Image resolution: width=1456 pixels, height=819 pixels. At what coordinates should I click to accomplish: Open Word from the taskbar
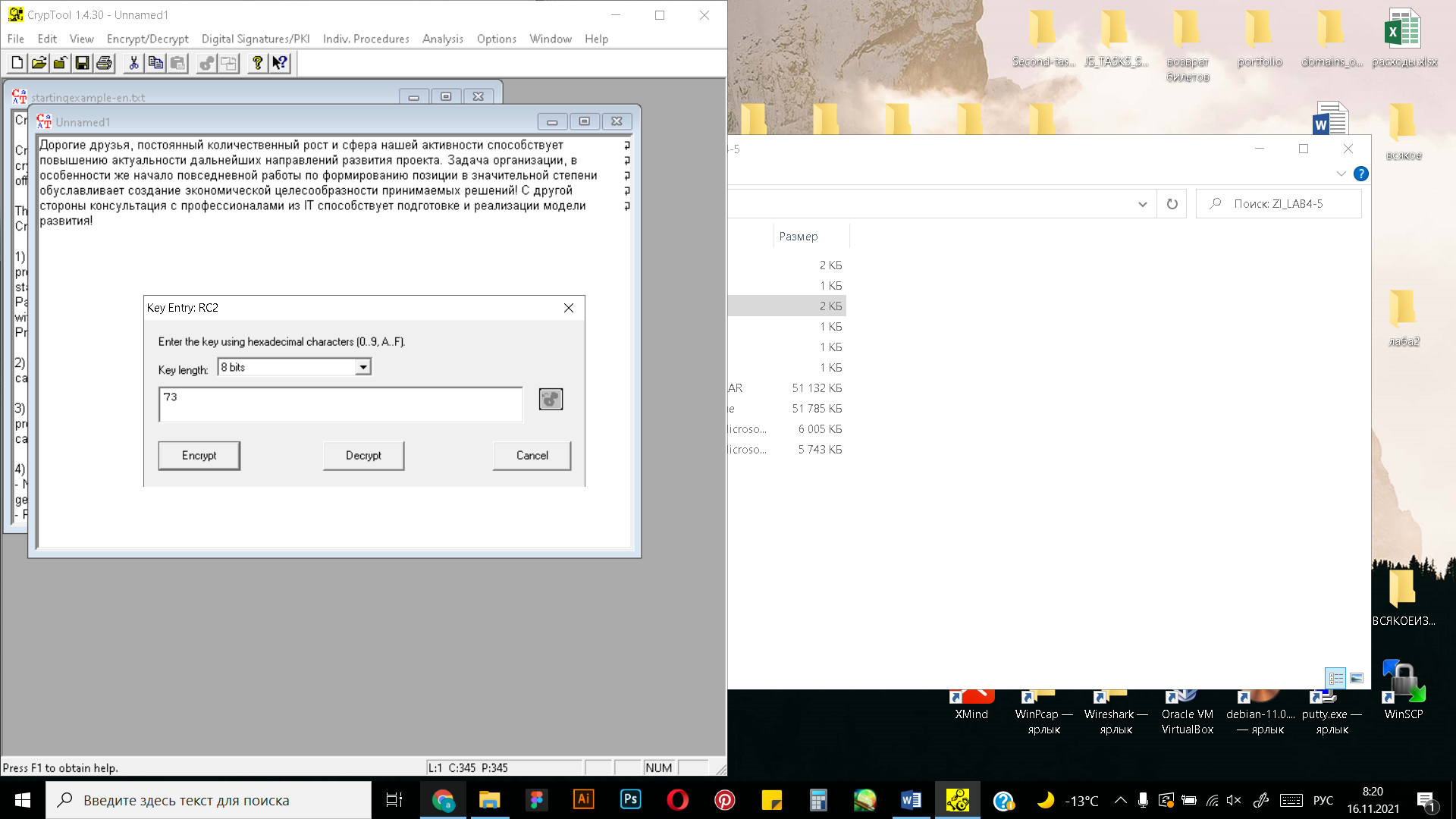pyautogui.click(x=911, y=800)
